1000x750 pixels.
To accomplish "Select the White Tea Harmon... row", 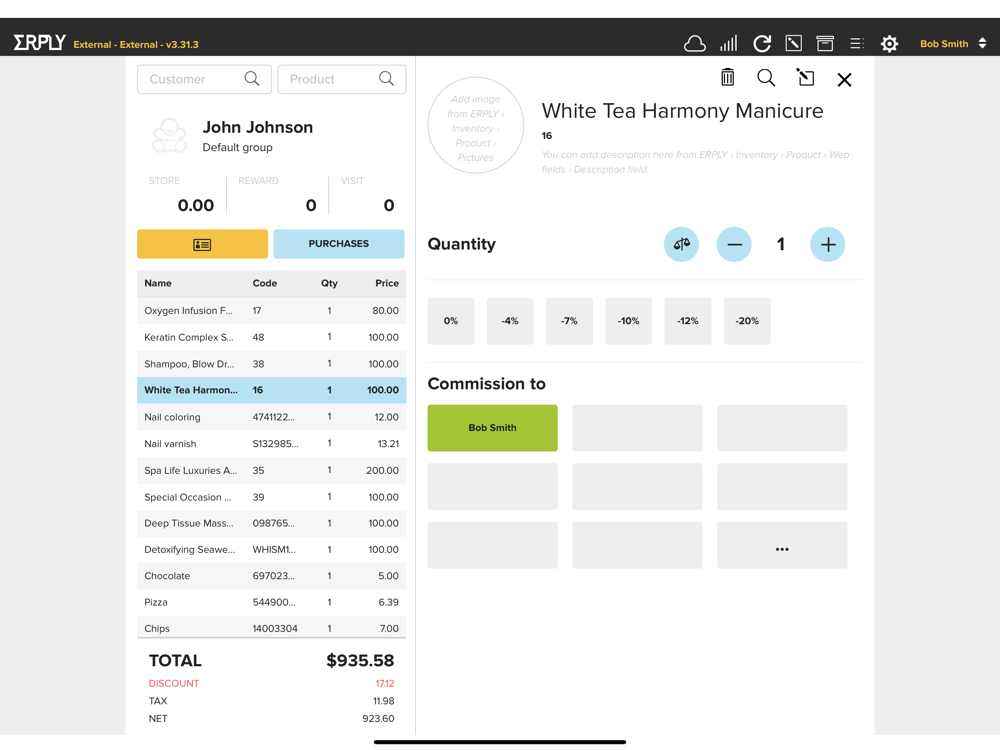I will click(272, 390).
